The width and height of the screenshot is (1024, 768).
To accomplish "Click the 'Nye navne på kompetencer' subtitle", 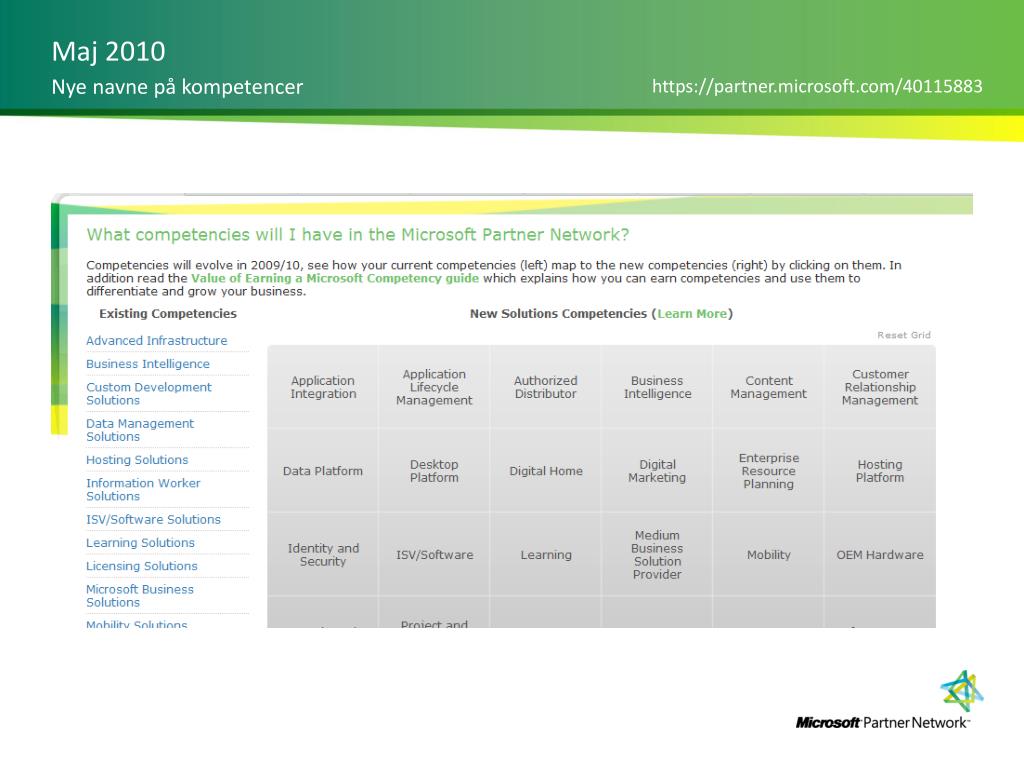I will [177, 87].
